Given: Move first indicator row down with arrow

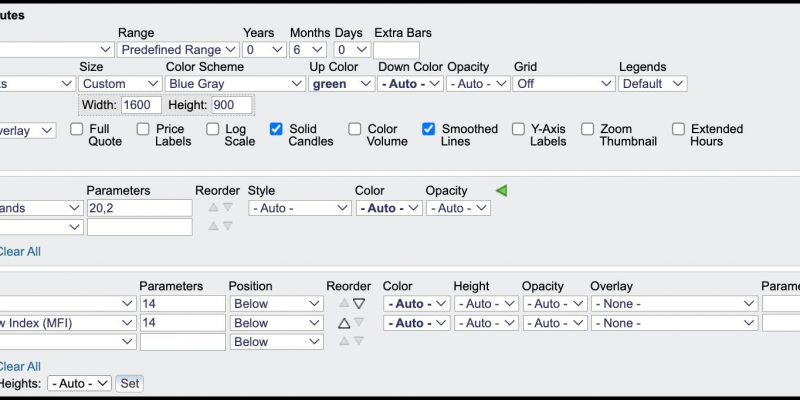Looking at the screenshot, I should coord(359,304).
